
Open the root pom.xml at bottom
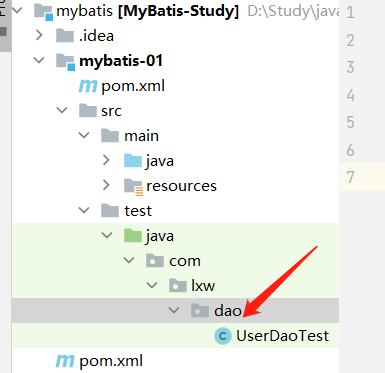point(111,361)
